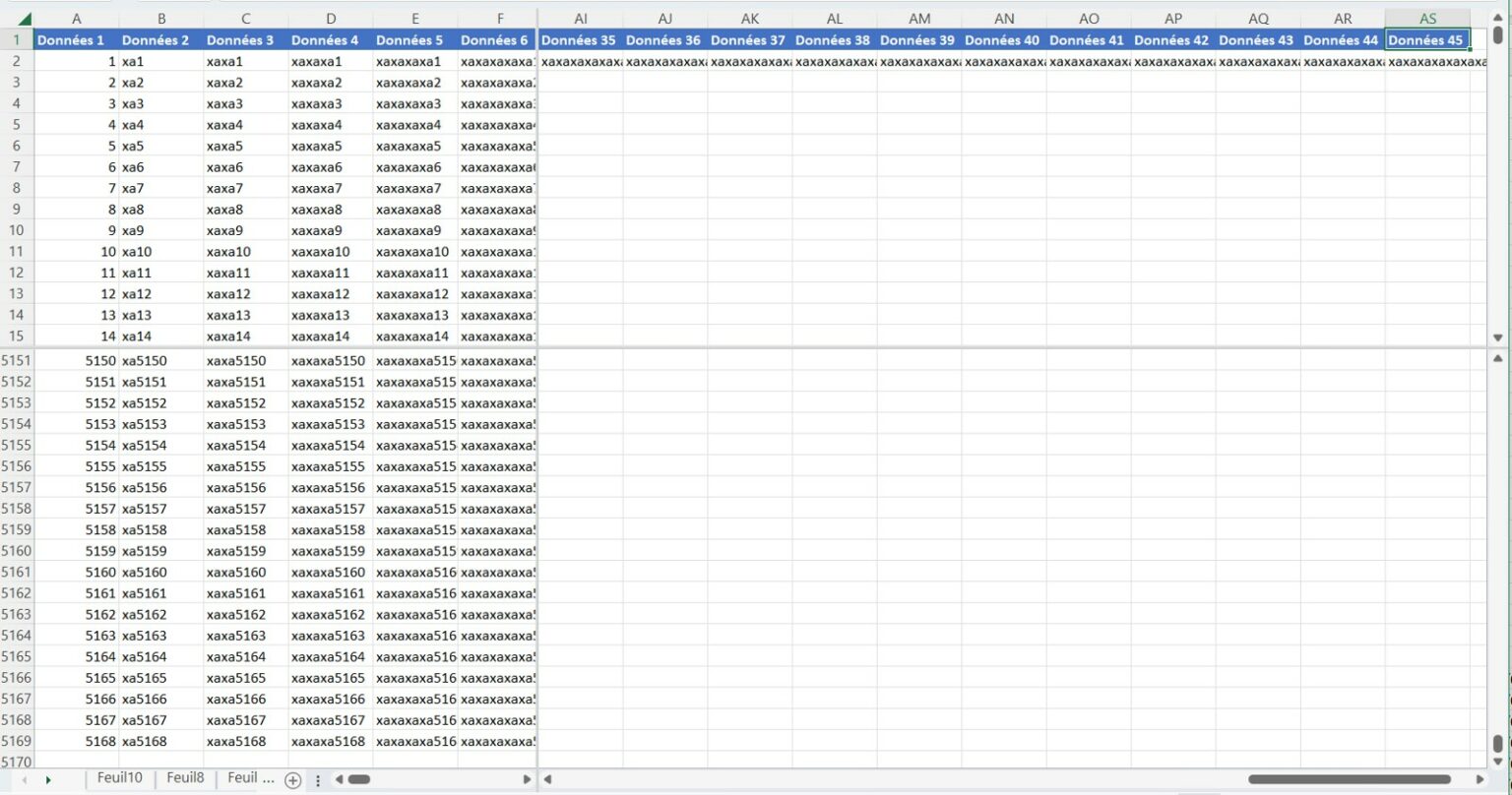Select column A by its header
Screen dimensions: 1512x795
76,17
